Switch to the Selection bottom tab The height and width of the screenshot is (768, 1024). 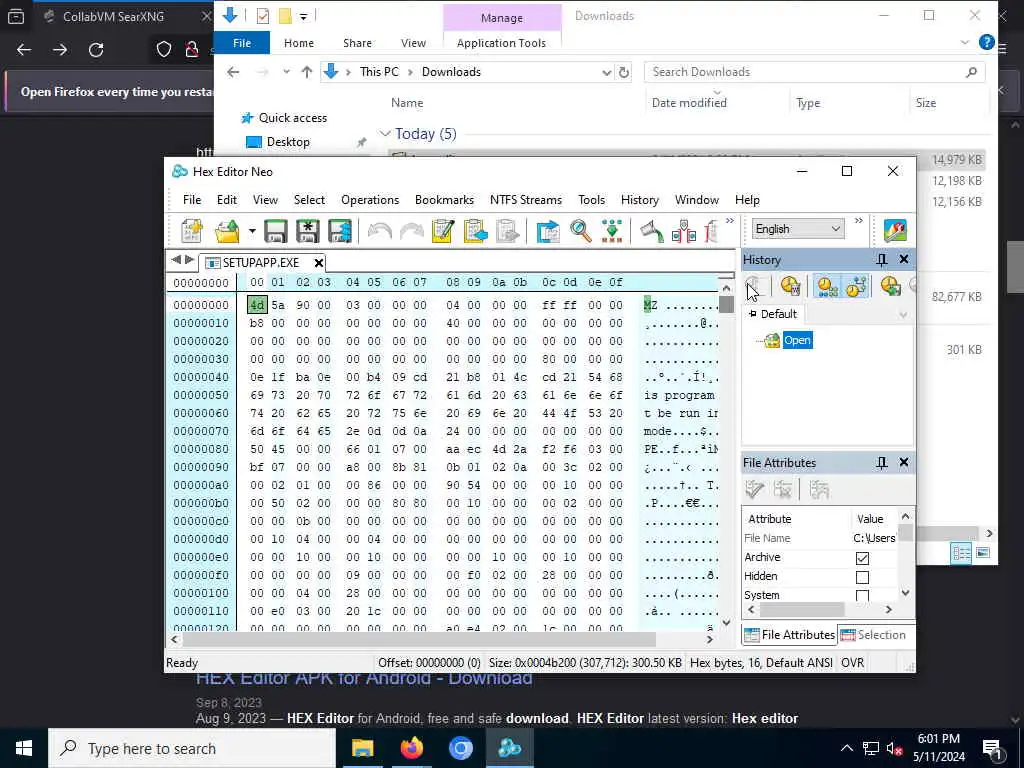874,635
